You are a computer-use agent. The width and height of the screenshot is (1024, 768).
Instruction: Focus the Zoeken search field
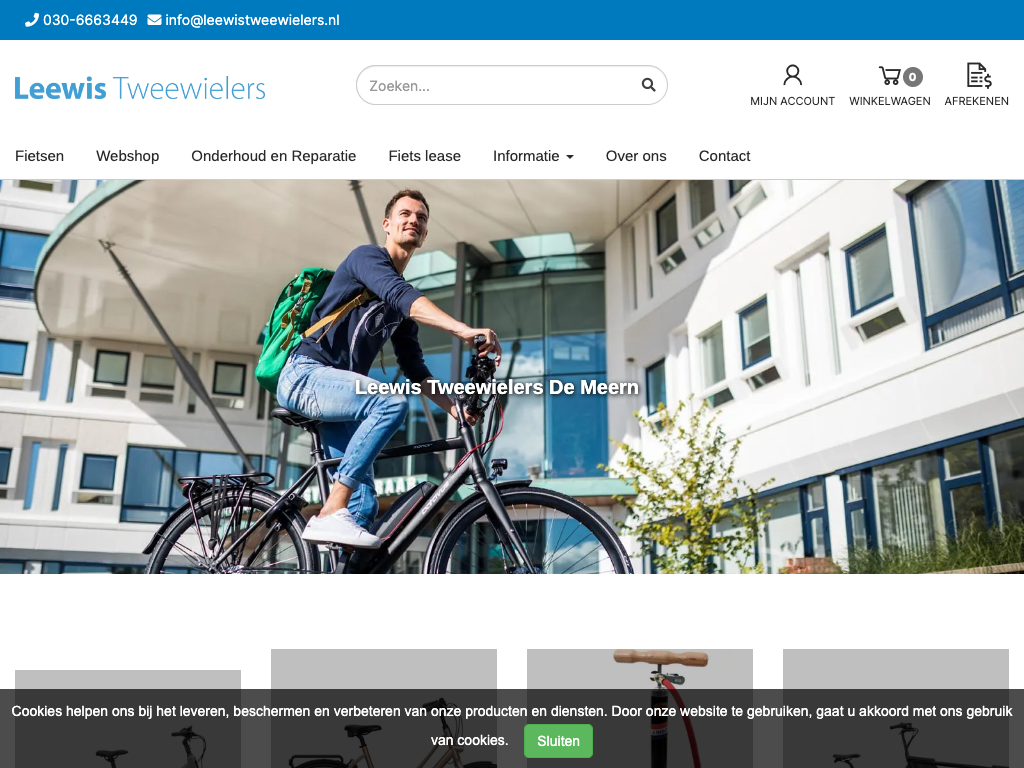[500, 86]
